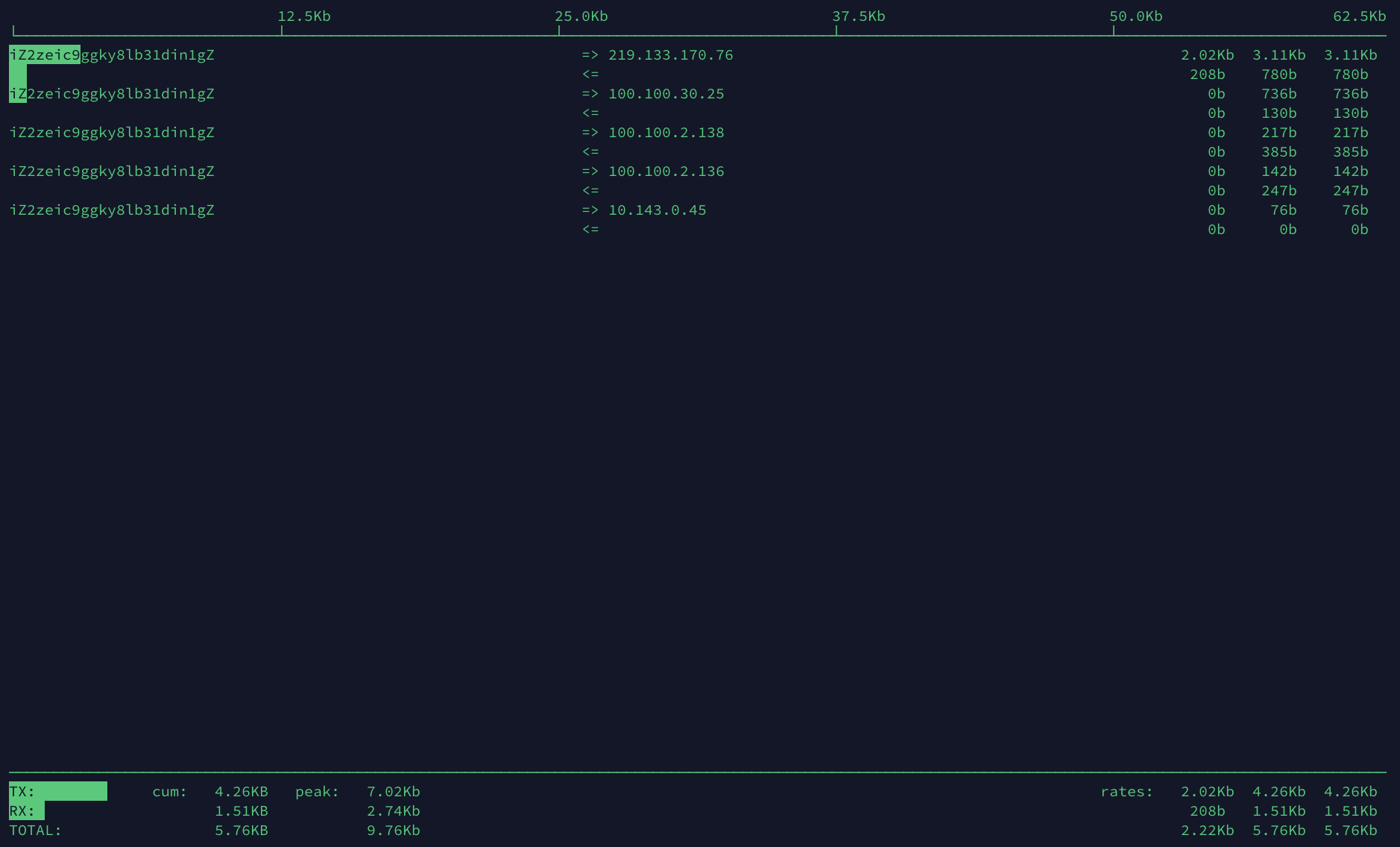Click first 385b value below 100.100.2.138
Viewport: 1400px width, 847px height.
[1279, 152]
